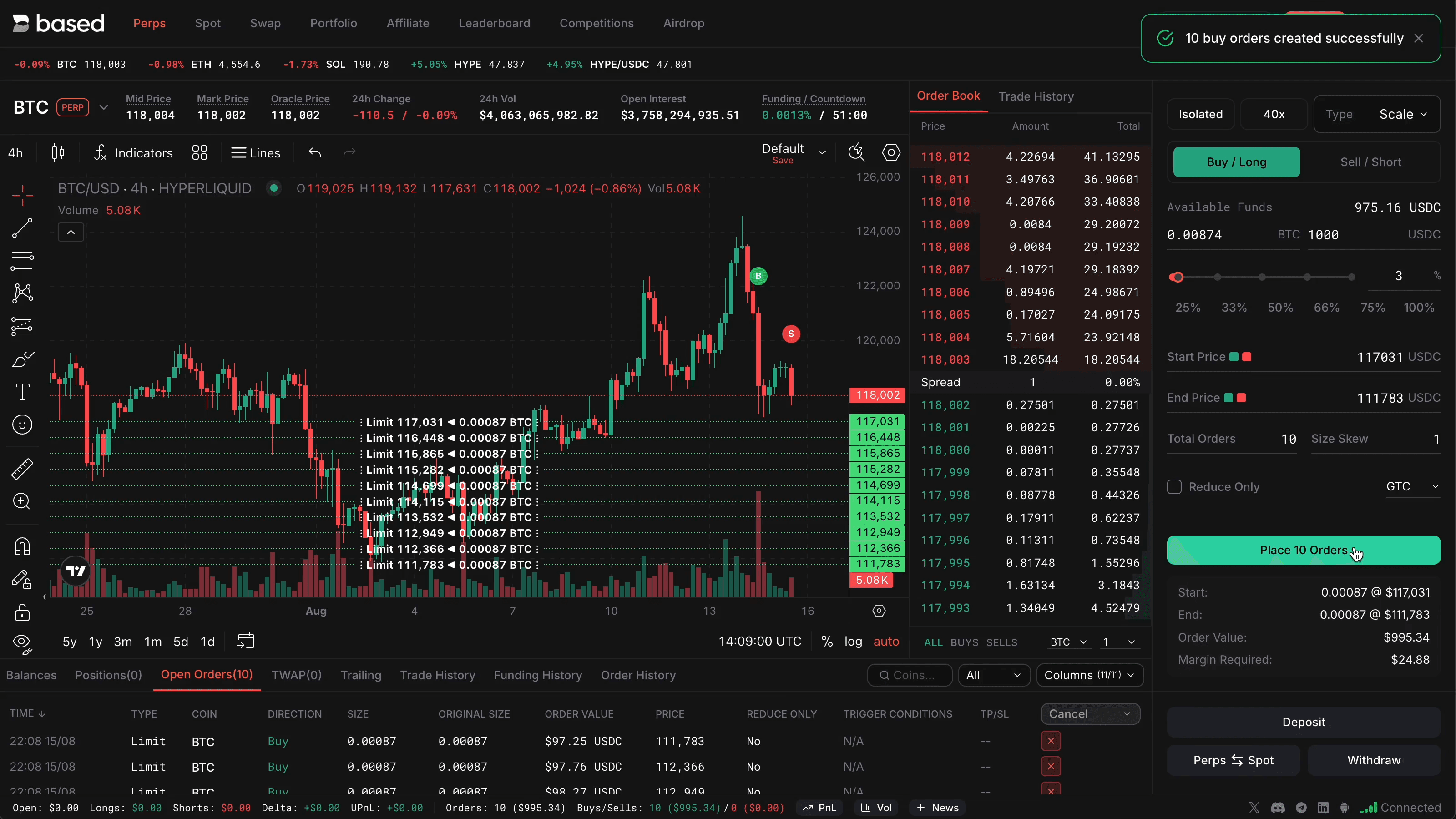
Task: Open the text annotation tool
Action: [23, 392]
